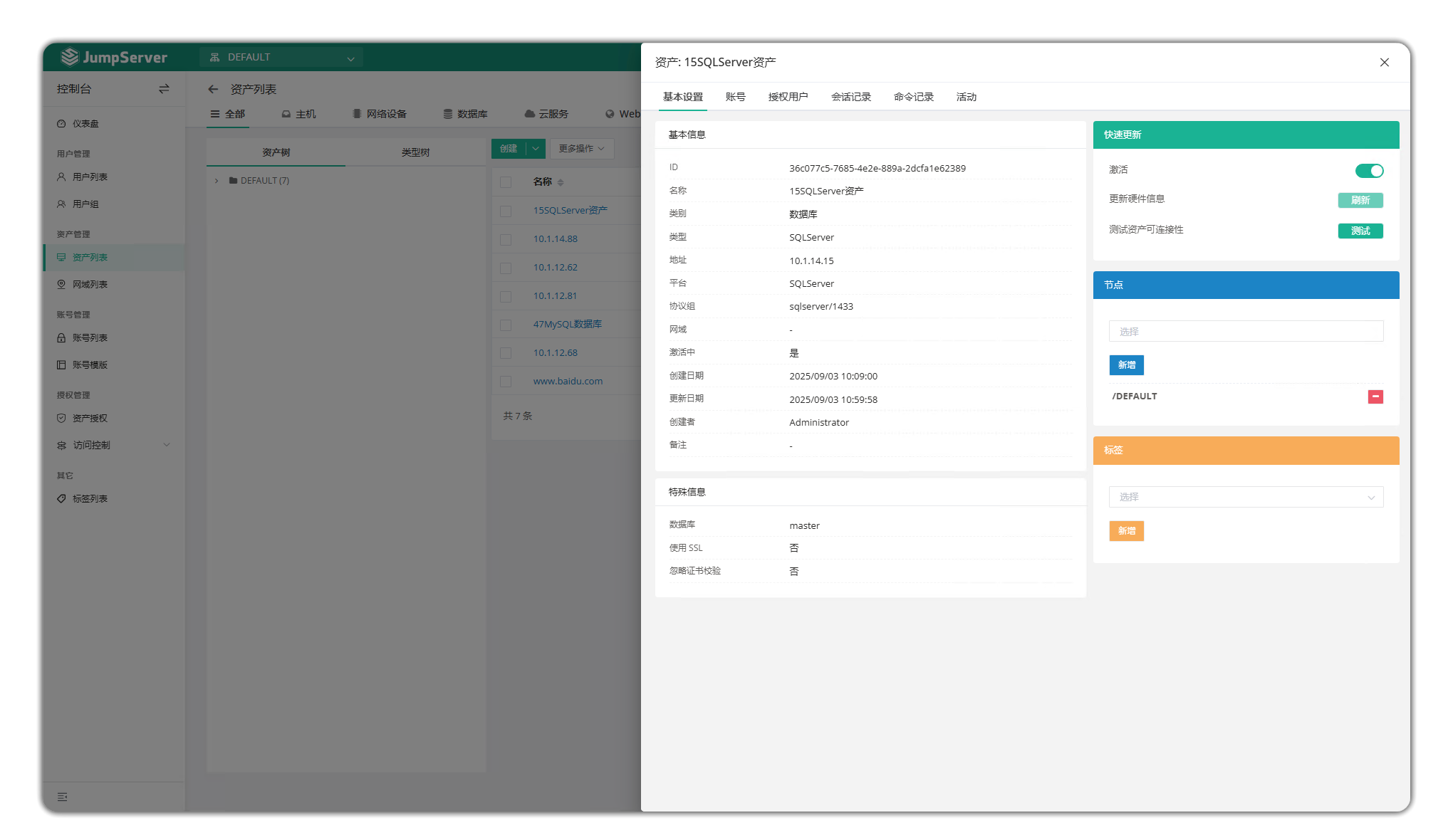
Task: Switch to the 账号 tab
Action: pos(735,97)
